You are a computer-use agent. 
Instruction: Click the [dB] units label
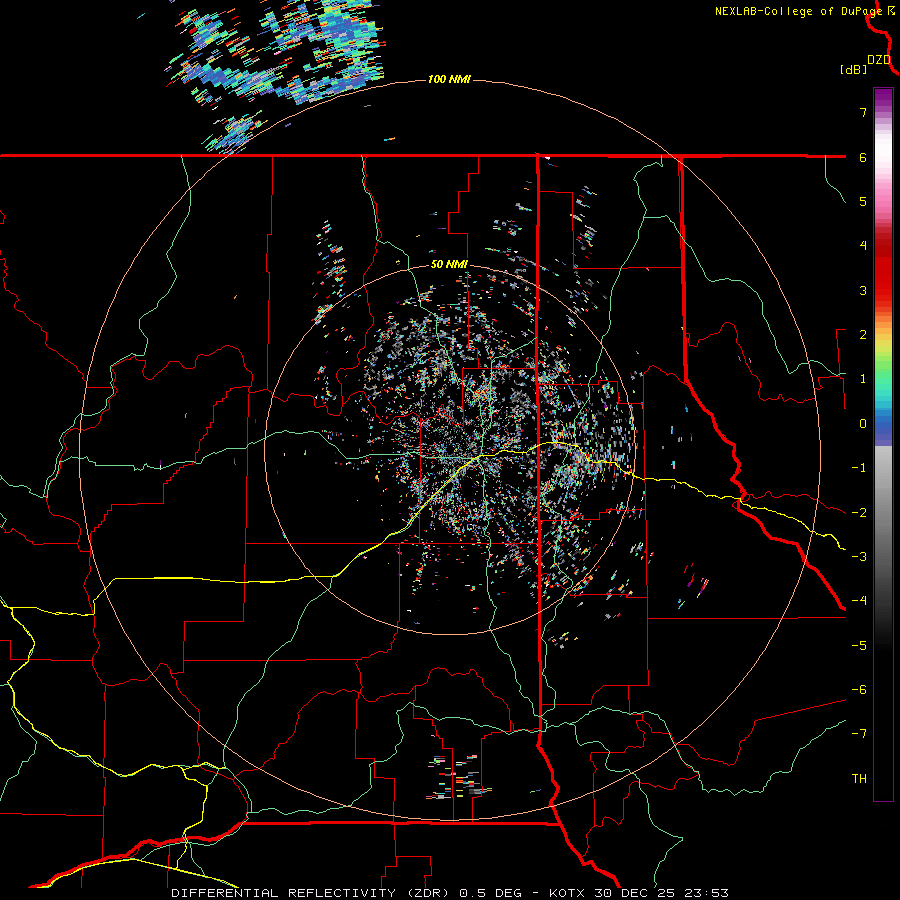854,70
